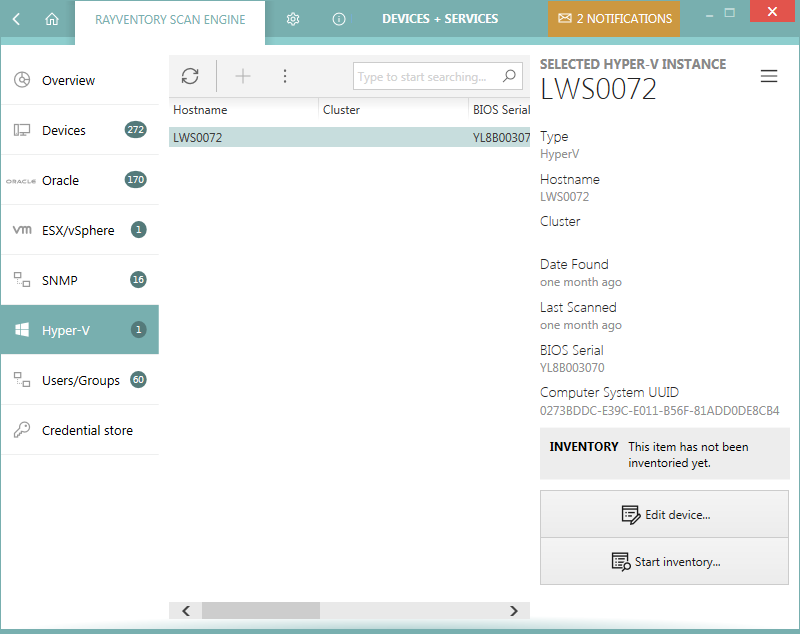Open the 2 Notifications button
Viewport: 800px width, 634px height.
[614, 19]
